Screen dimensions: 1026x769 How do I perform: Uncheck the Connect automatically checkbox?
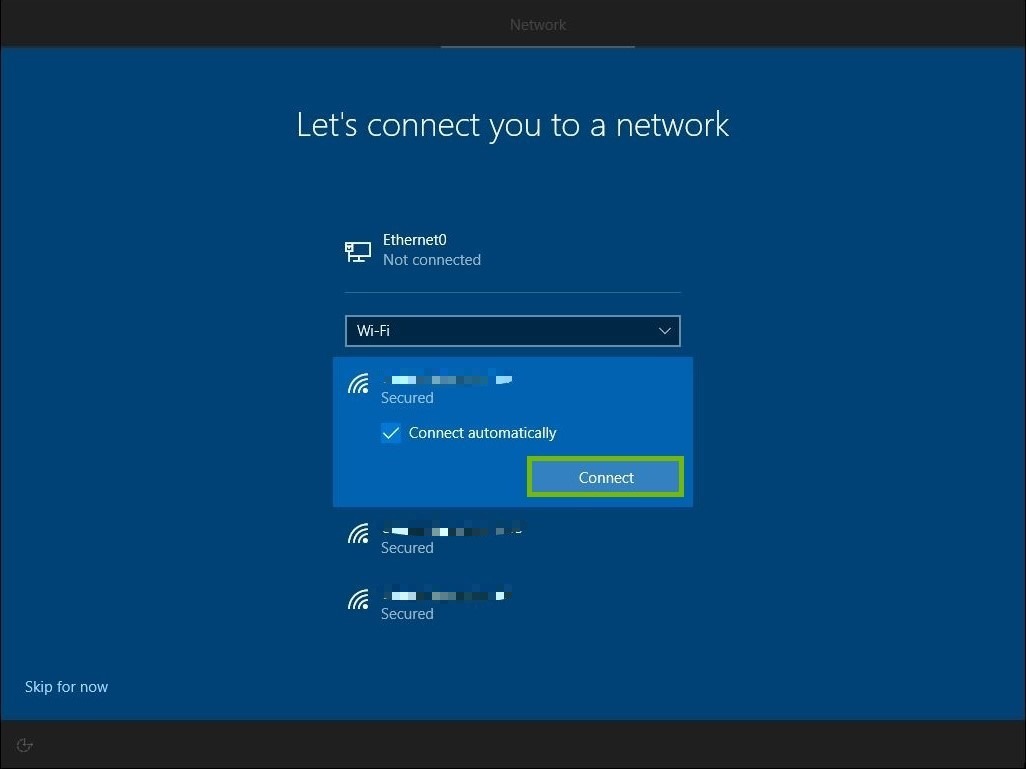[x=391, y=433]
